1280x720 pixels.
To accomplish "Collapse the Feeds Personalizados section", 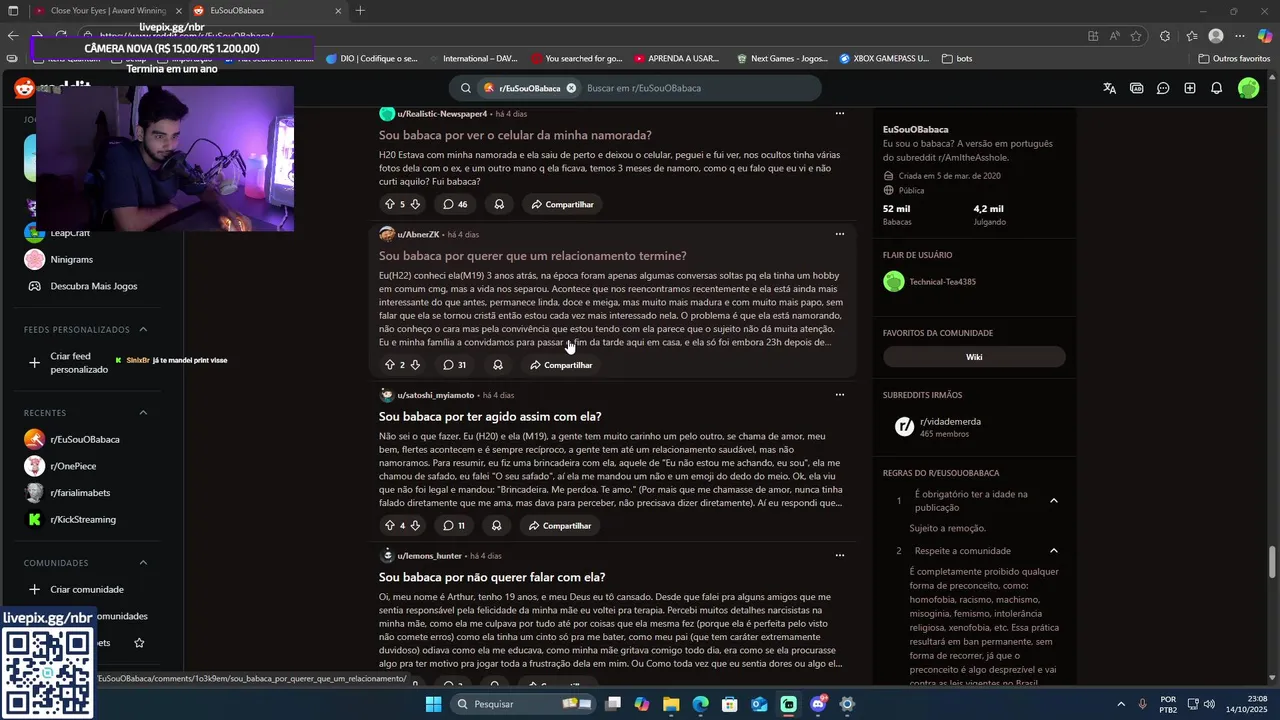I will [143, 329].
